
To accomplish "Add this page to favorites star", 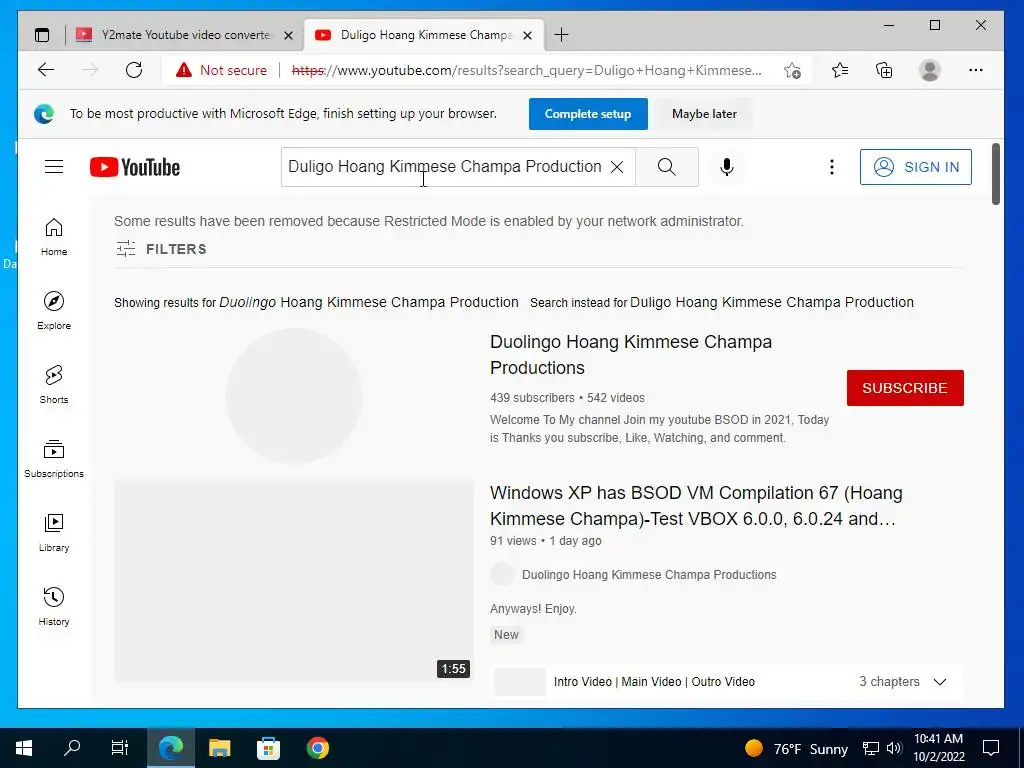I will pyautogui.click(x=792, y=70).
